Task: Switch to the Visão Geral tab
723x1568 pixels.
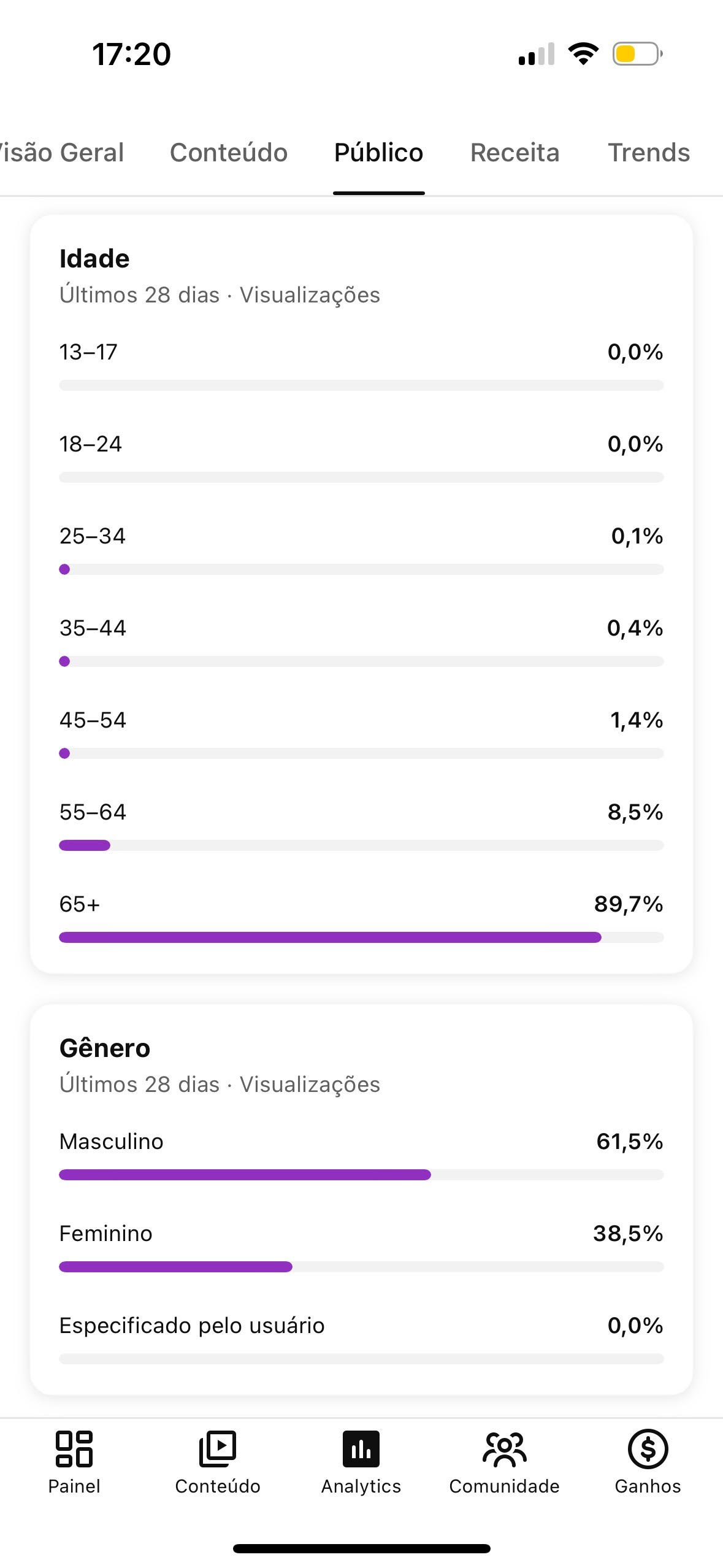Action: point(61,153)
